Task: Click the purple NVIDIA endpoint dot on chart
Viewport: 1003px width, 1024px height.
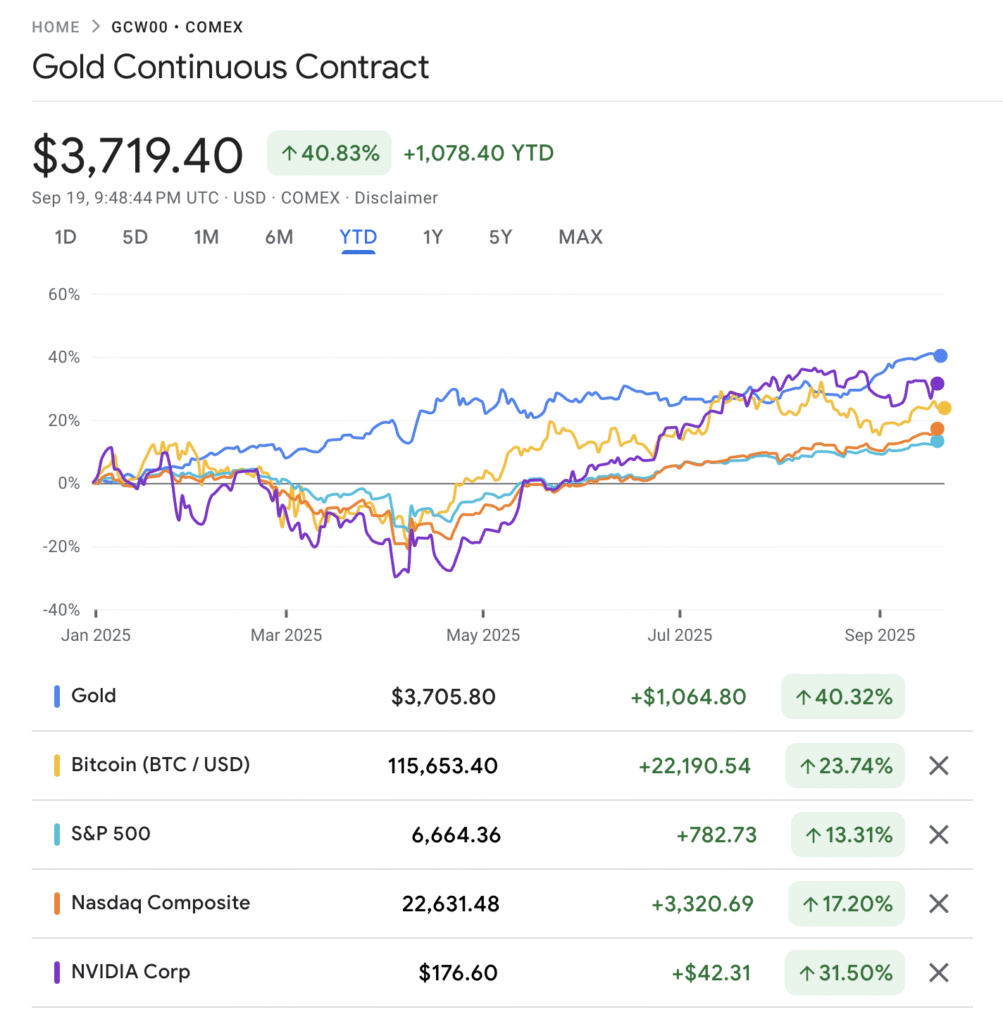Action: [x=937, y=383]
